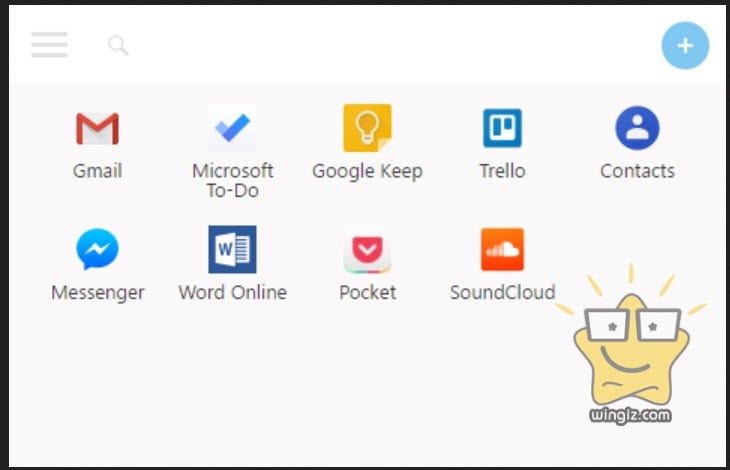Click the magnifying glass search icon

118,45
